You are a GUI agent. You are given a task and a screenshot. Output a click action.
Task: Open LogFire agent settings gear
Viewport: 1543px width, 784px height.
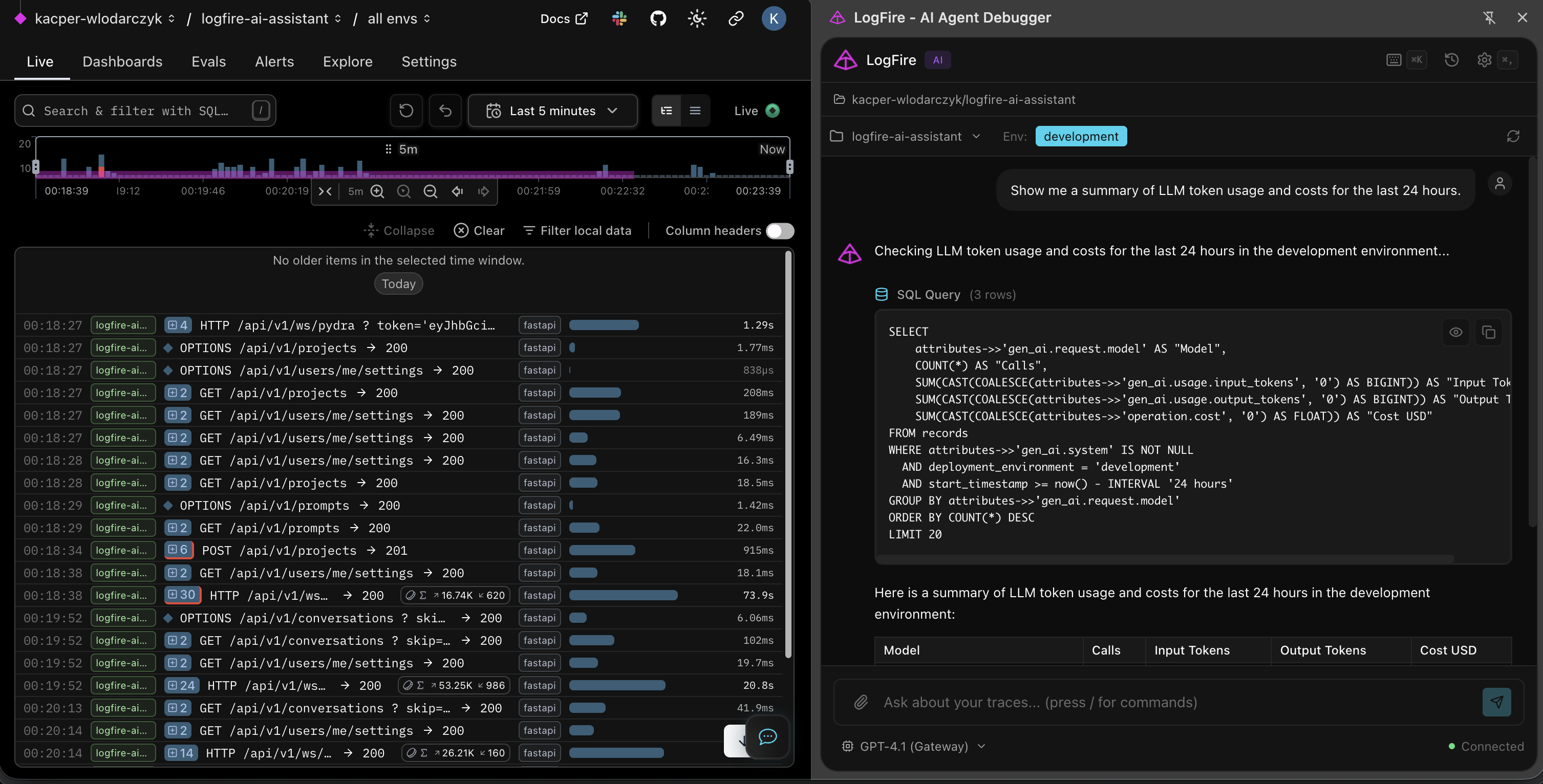click(1484, 60)
